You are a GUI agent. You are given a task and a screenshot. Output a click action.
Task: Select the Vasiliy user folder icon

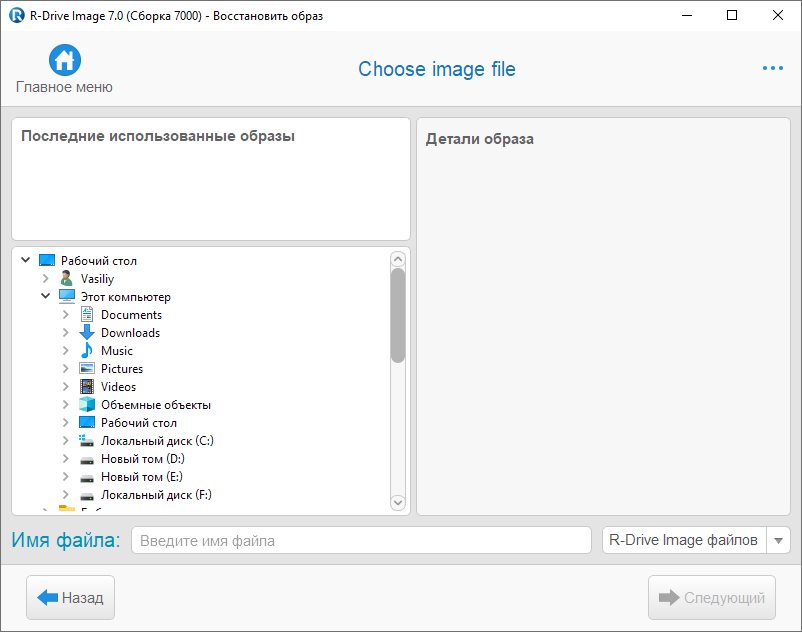(x=66, y=279)
